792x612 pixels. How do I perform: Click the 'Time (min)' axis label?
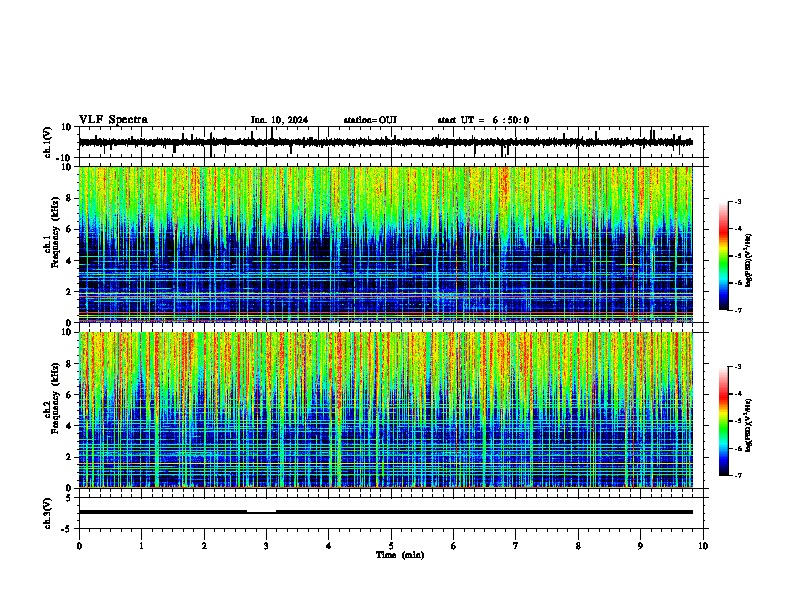click(x=400, y=555)
